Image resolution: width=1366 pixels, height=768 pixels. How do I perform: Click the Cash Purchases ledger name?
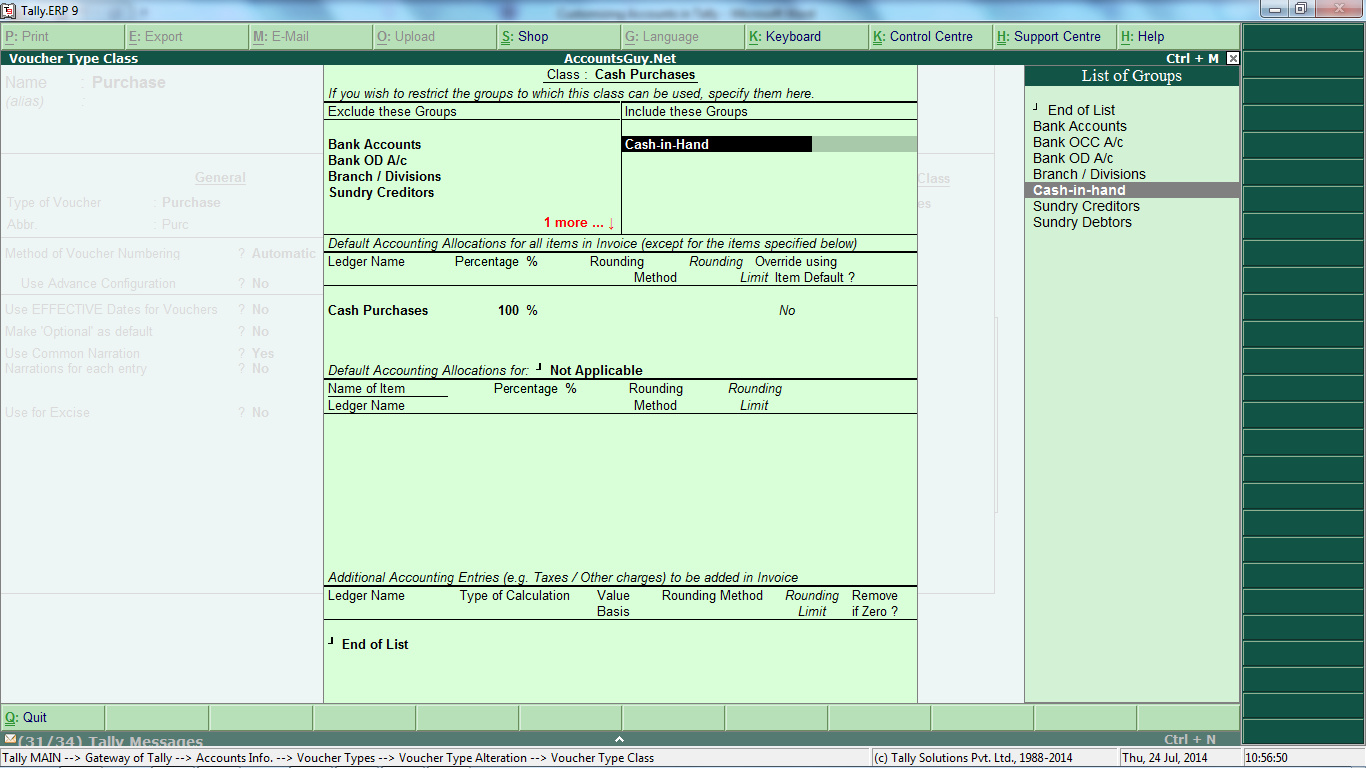pyautogui.click(x=378, y=310)
